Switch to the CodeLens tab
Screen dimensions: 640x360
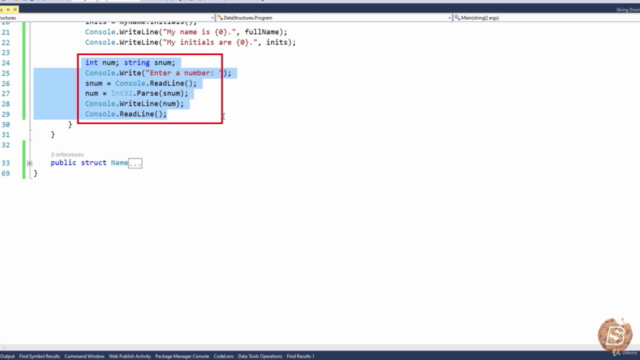point(224,356)
